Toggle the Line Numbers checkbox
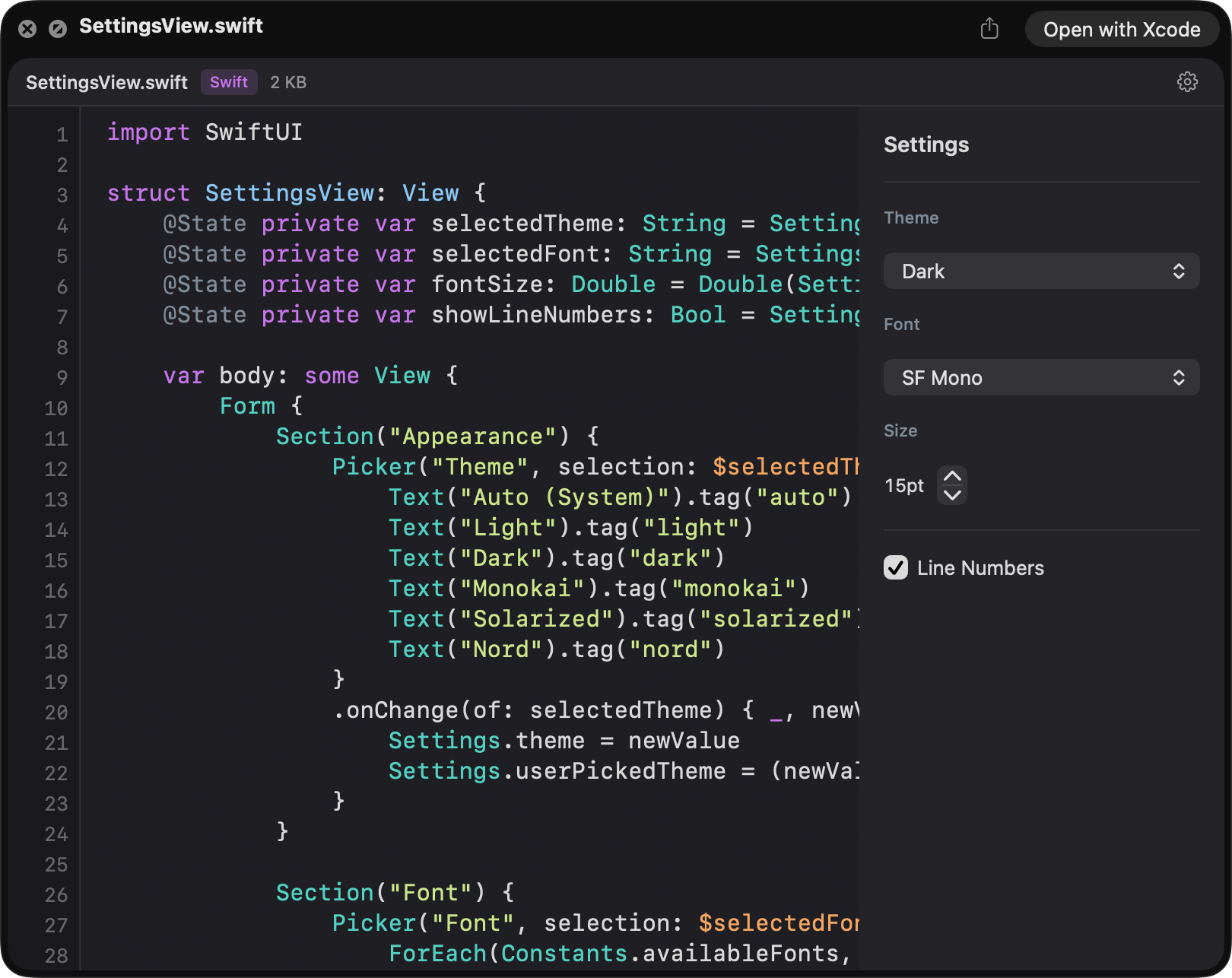This screenshot has width=1232, height=978. [x=896, y=567]
